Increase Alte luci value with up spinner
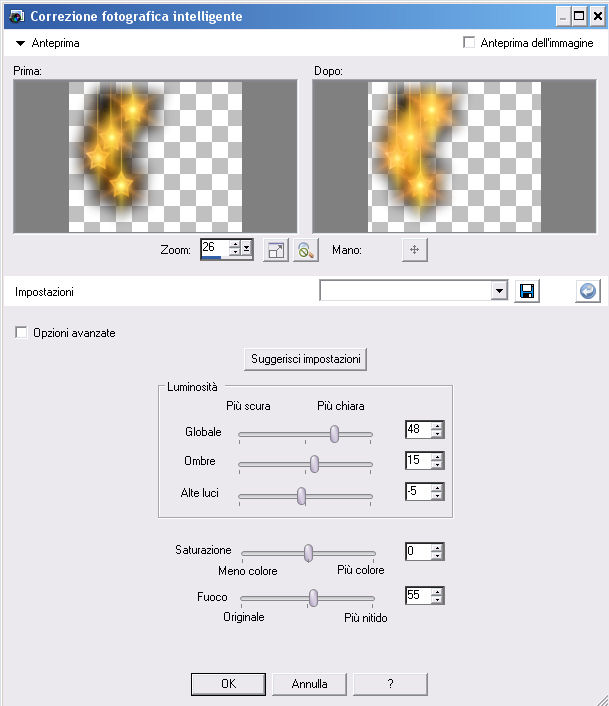 coord(437,488)
